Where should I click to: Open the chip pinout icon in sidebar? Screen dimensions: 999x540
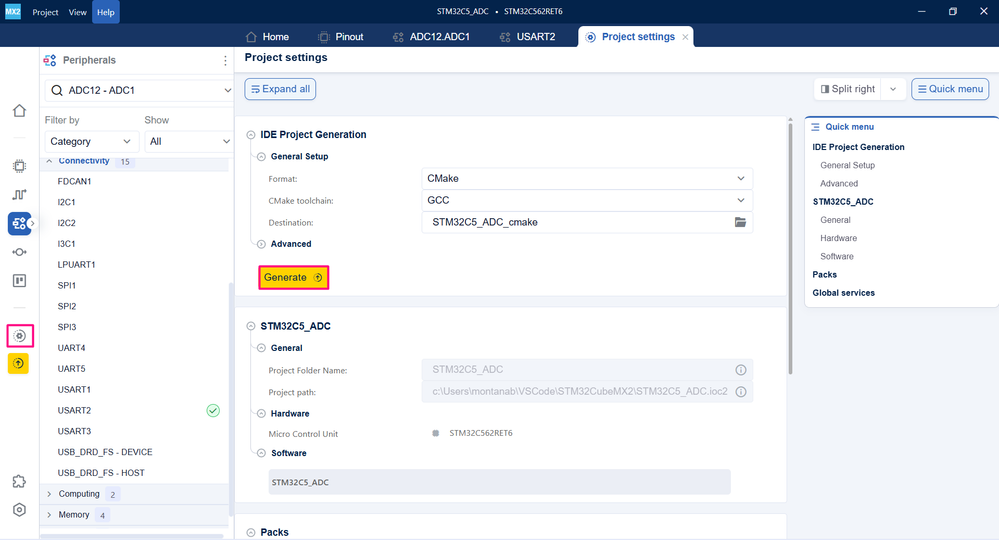[19, 166]
